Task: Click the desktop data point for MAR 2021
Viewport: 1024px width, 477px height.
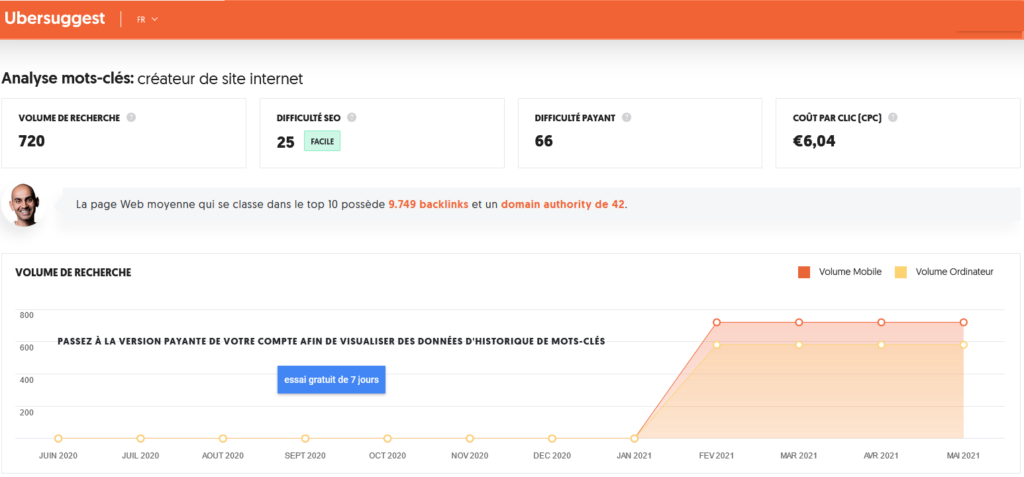Action: 799,344
